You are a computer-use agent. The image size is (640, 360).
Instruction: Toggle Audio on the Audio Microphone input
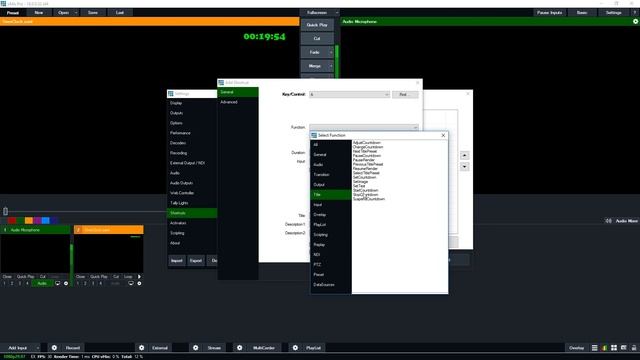(x=42, y=283)
